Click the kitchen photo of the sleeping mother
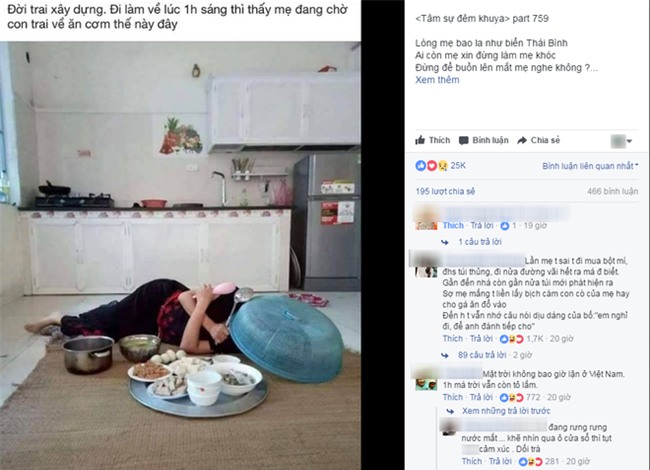The width and height of the screenshot is (650, 470). click(180, 255)
